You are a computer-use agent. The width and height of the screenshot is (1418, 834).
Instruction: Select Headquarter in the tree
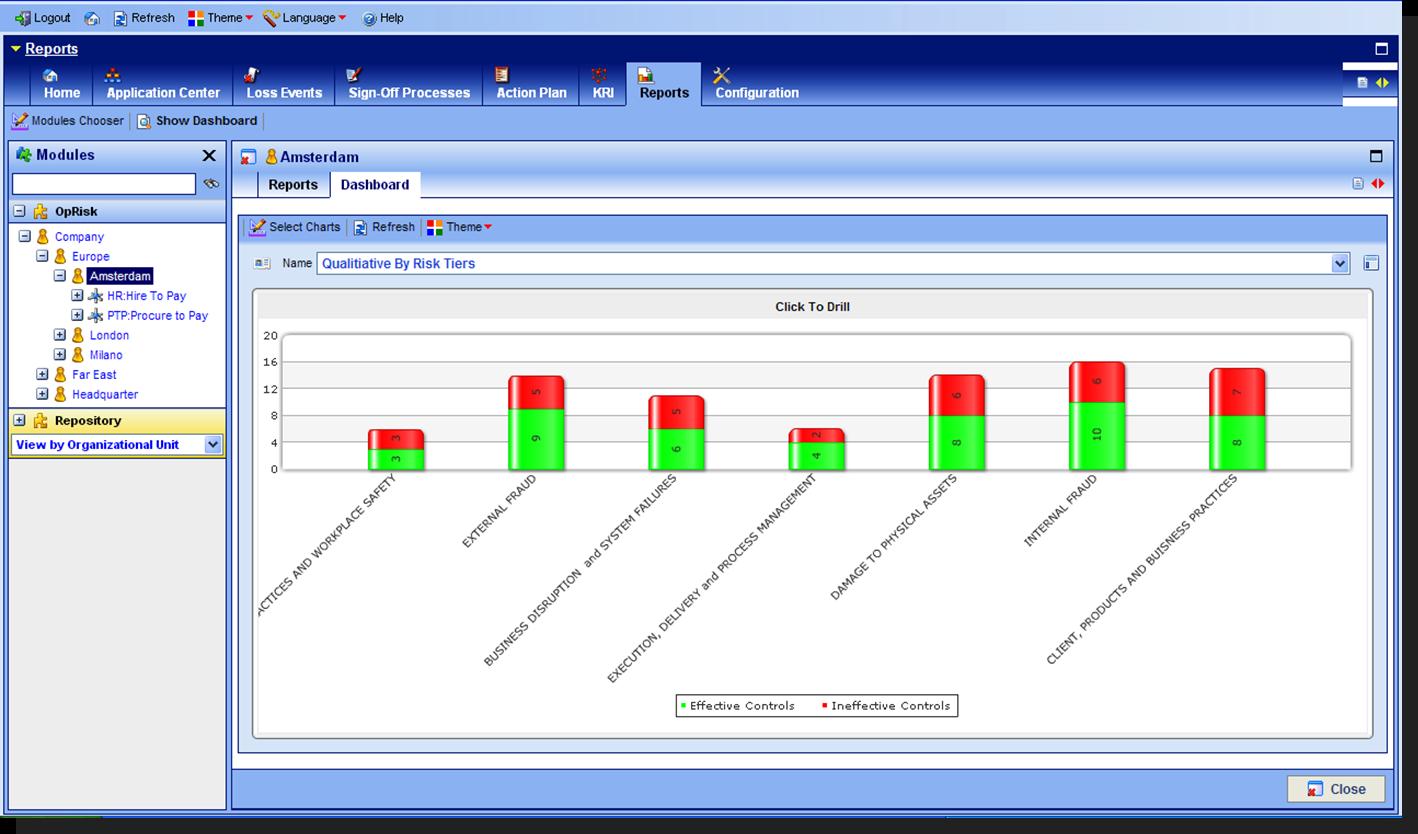coord(105,394)
